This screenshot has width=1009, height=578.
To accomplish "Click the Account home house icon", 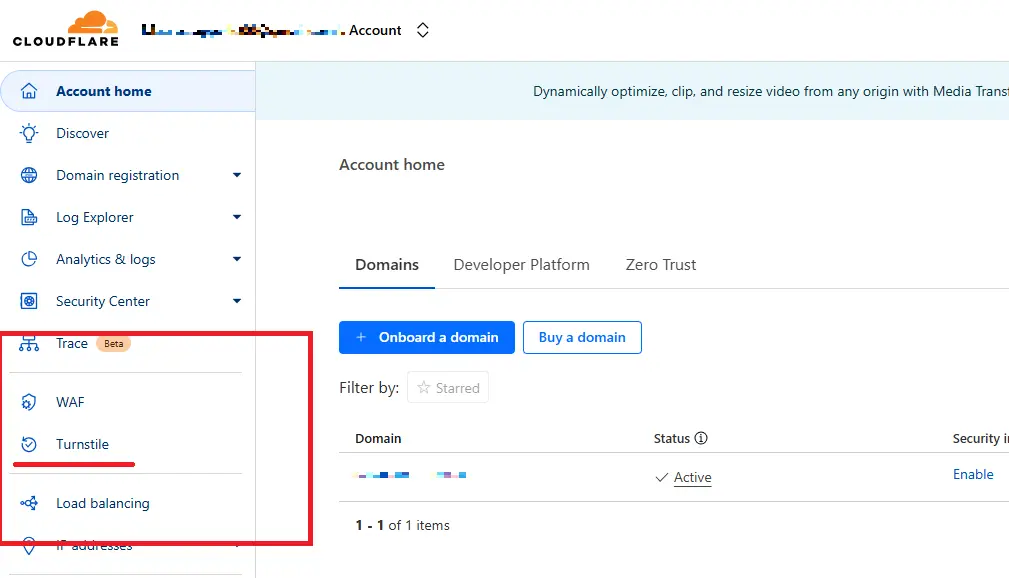I will click(29, 91).
